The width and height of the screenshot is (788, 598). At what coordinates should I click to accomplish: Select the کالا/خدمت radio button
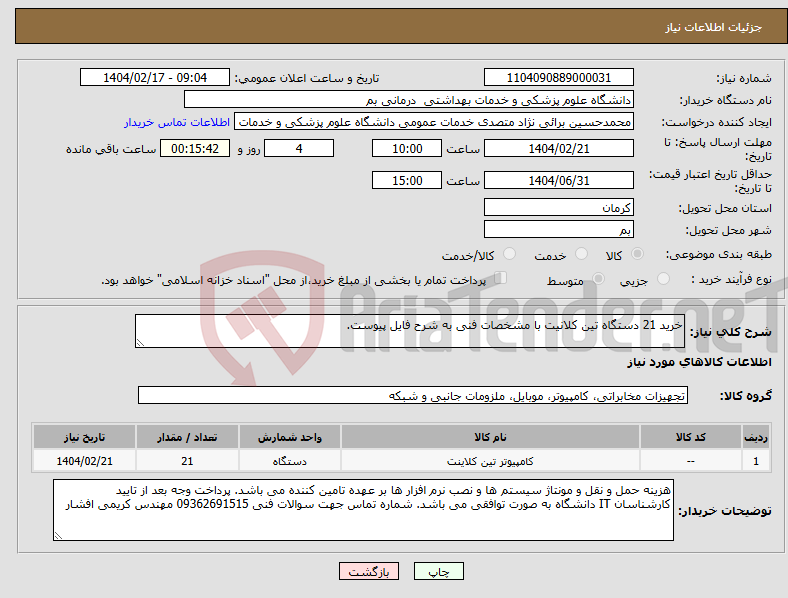pos(510,254)
